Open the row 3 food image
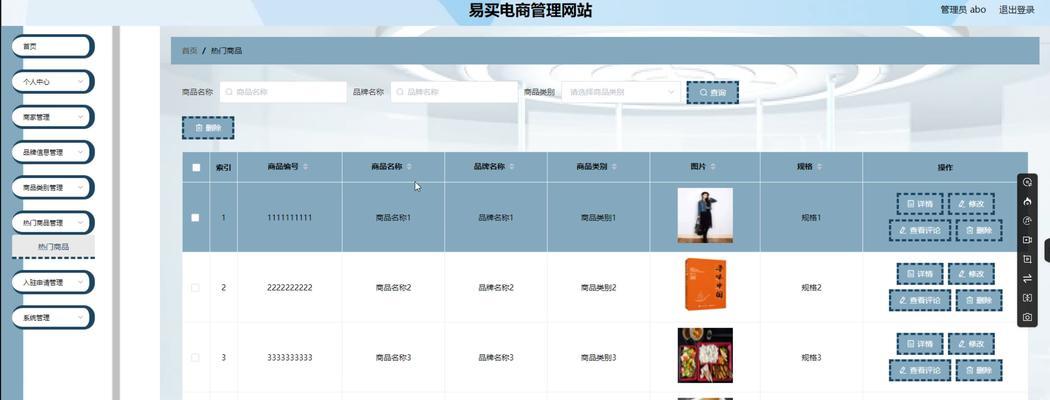 coord(705,355)
